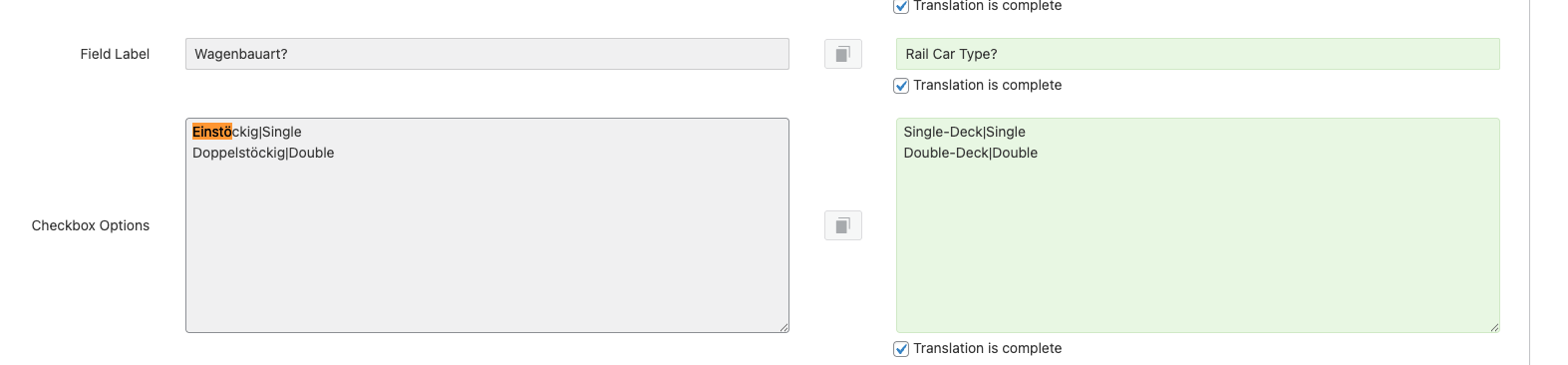Click the Field Label row caption
1568x365 pixels.
pos(115,54)
